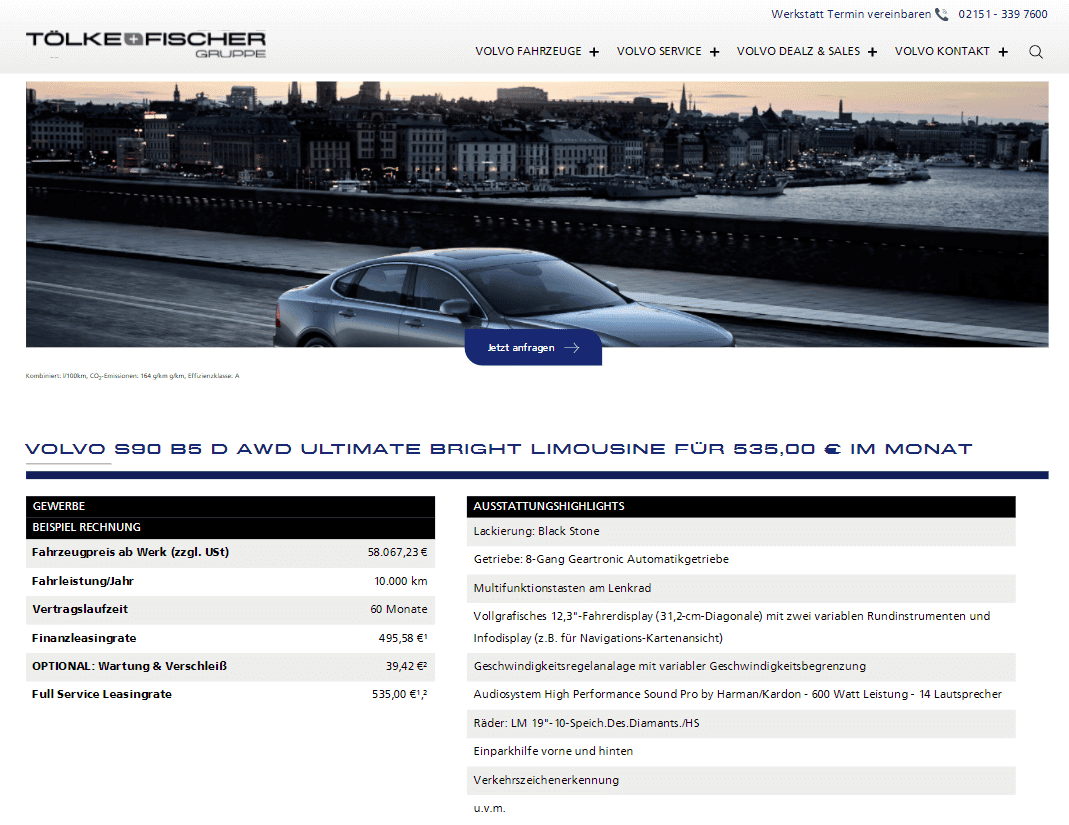Click the phone icon beside Werkstatt Termin
The height and width of the screenshot is (825, 1069).
pyautogui.click(x=942, y=14)
